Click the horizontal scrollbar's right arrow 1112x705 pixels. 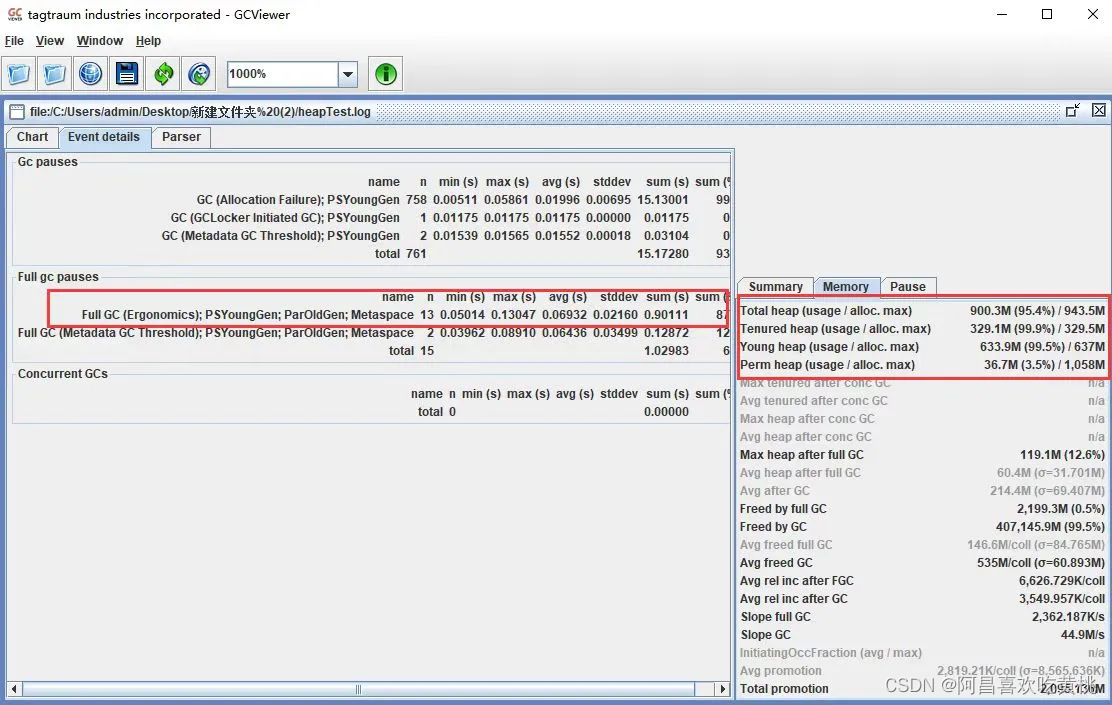coord(722,689)
